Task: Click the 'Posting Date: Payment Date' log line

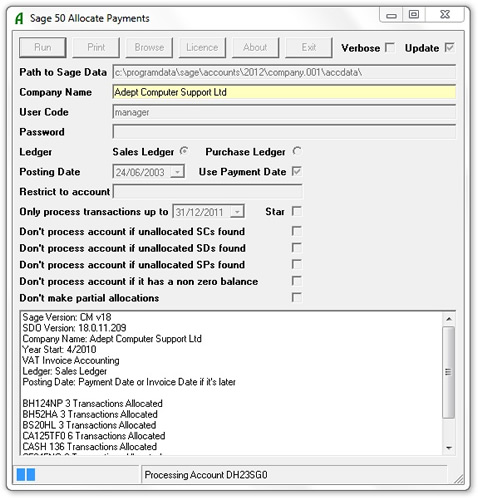Action: (x=129, y=382)
